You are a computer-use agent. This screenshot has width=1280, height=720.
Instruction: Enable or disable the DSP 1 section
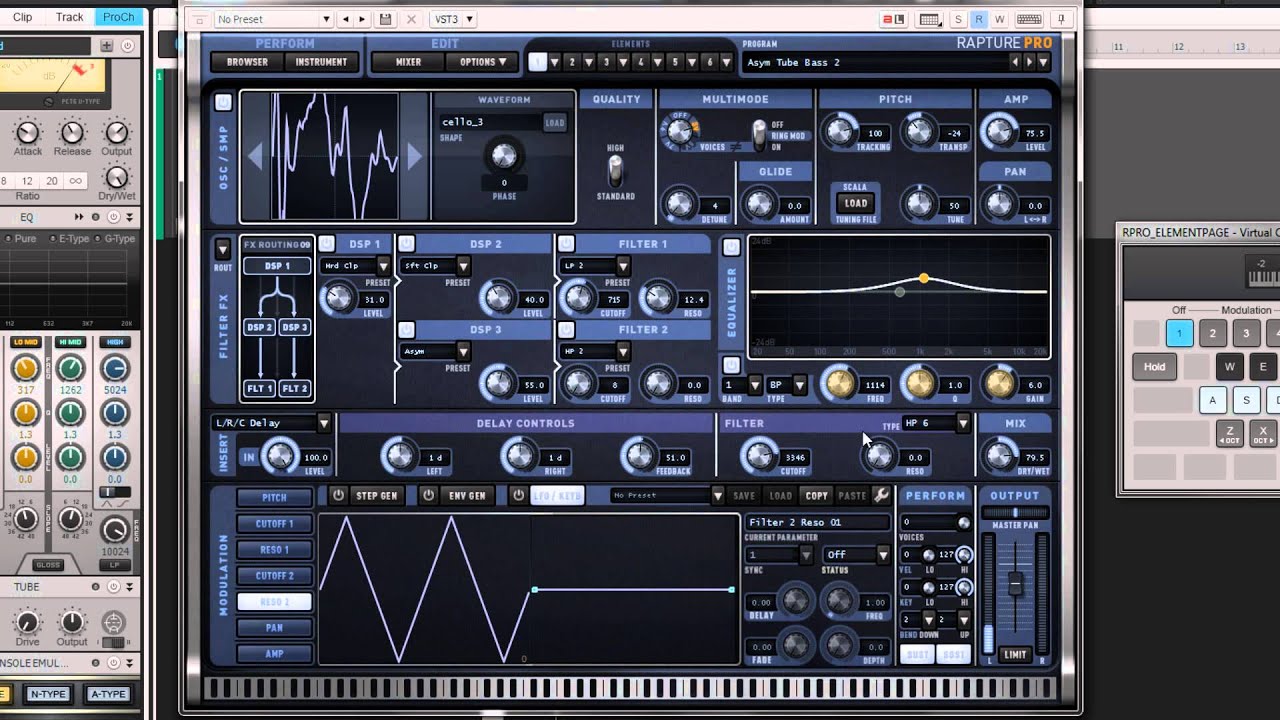pos(327,243)
